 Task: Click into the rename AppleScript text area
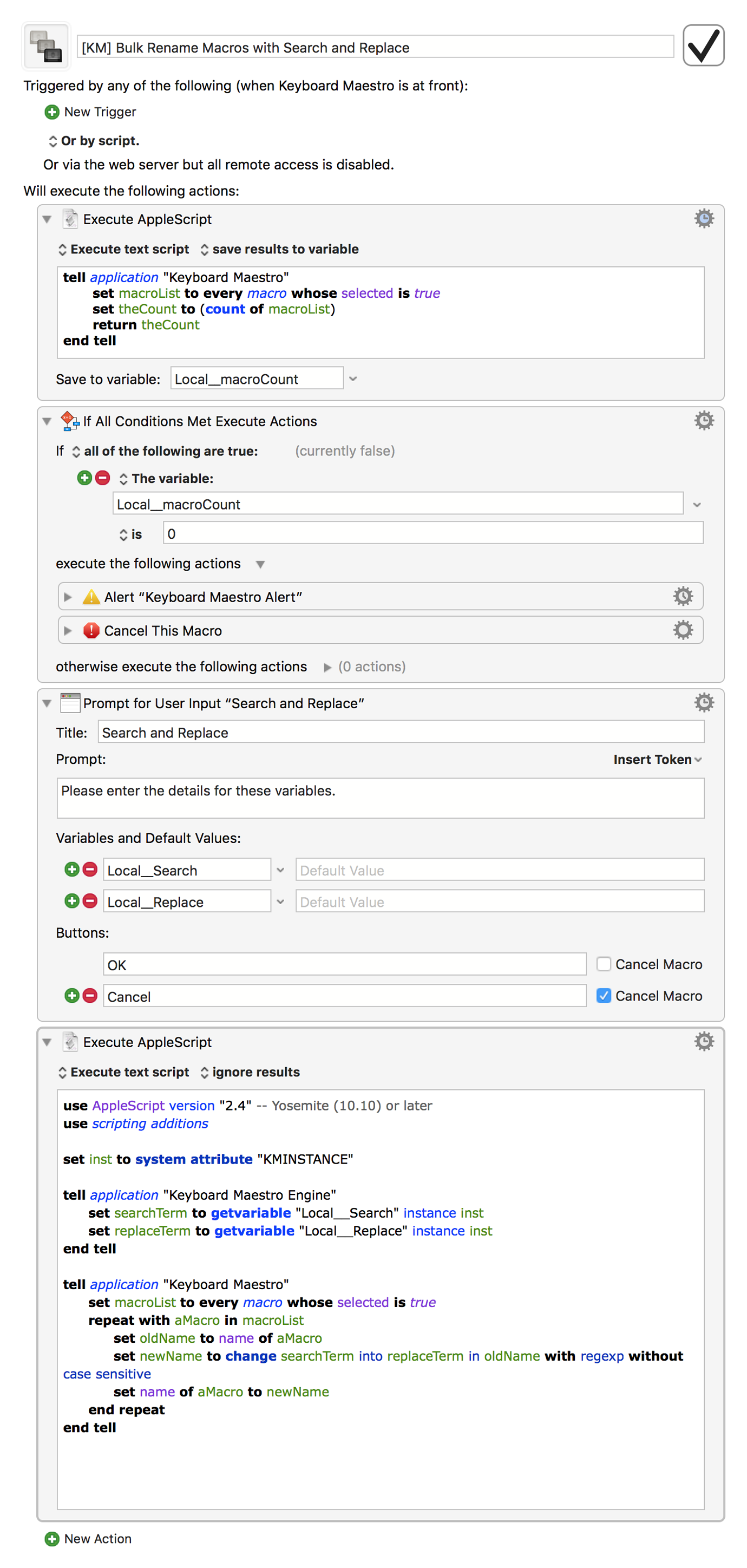380,1299
